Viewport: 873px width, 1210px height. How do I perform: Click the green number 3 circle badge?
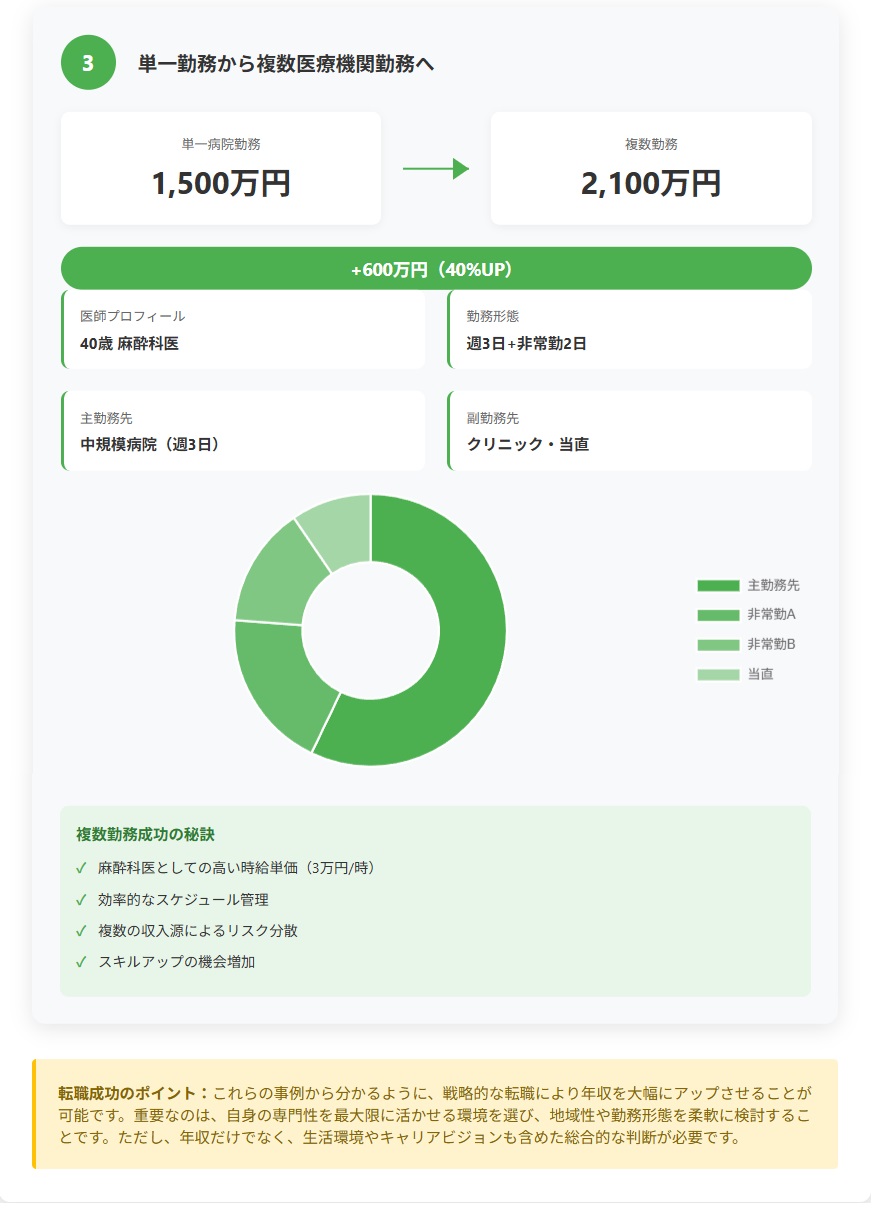(x=88, y=63)
